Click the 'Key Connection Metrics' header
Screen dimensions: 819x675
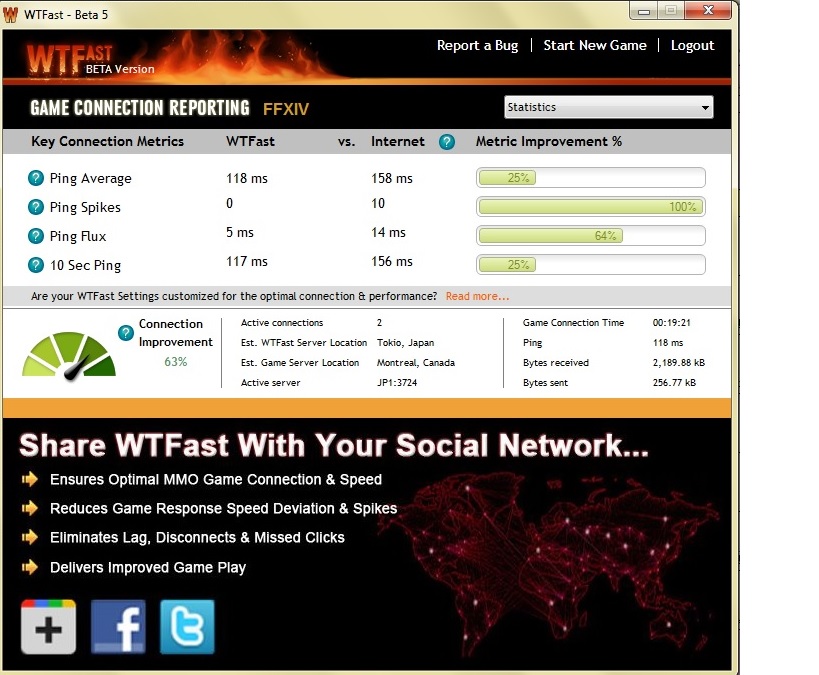click(108, 142)
